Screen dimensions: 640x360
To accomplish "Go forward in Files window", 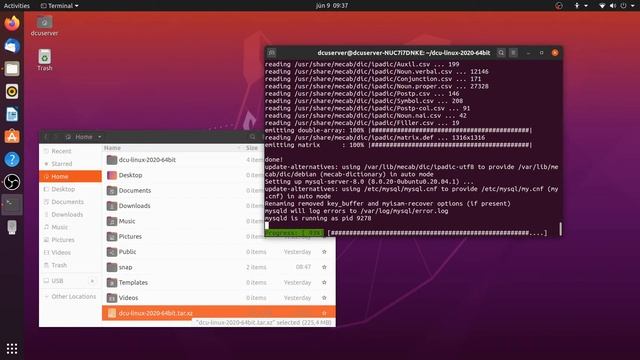I will point(56,137).
